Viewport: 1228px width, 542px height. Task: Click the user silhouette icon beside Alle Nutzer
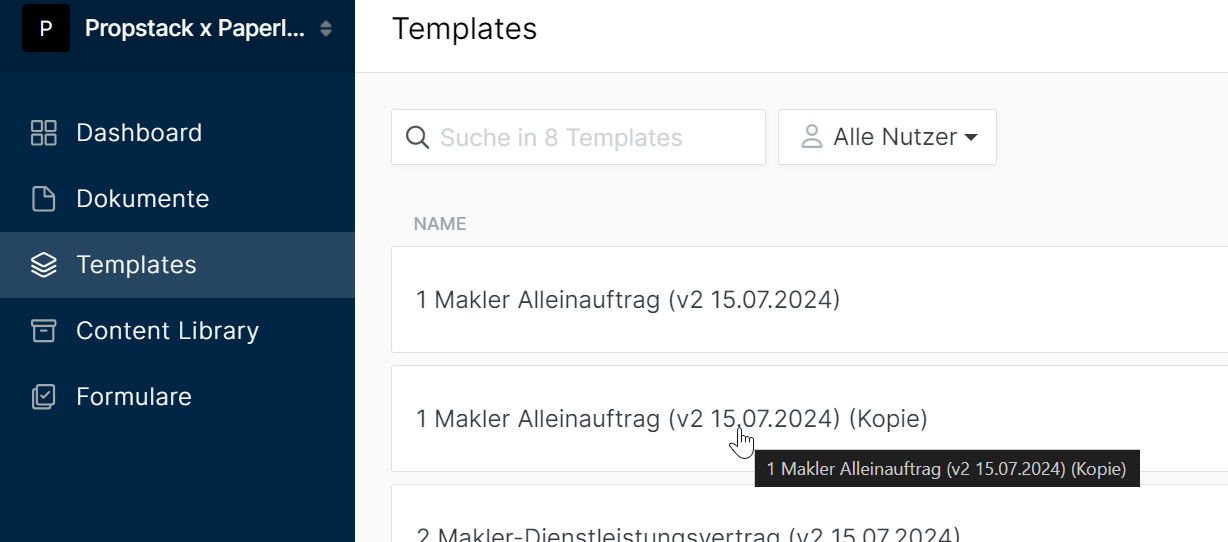pos(812,137)
